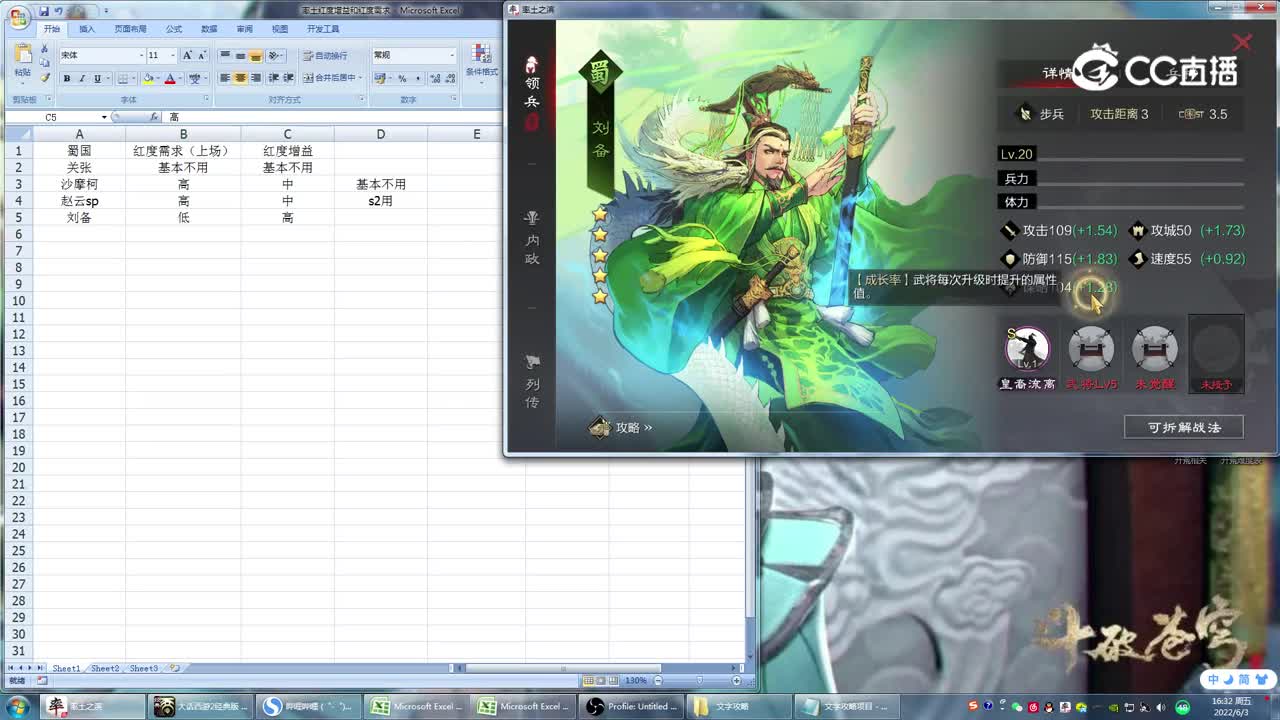Switch to 页面布局 ribbon tab
The width and height of the screenshot is (1280, 720).
point(130,29)
